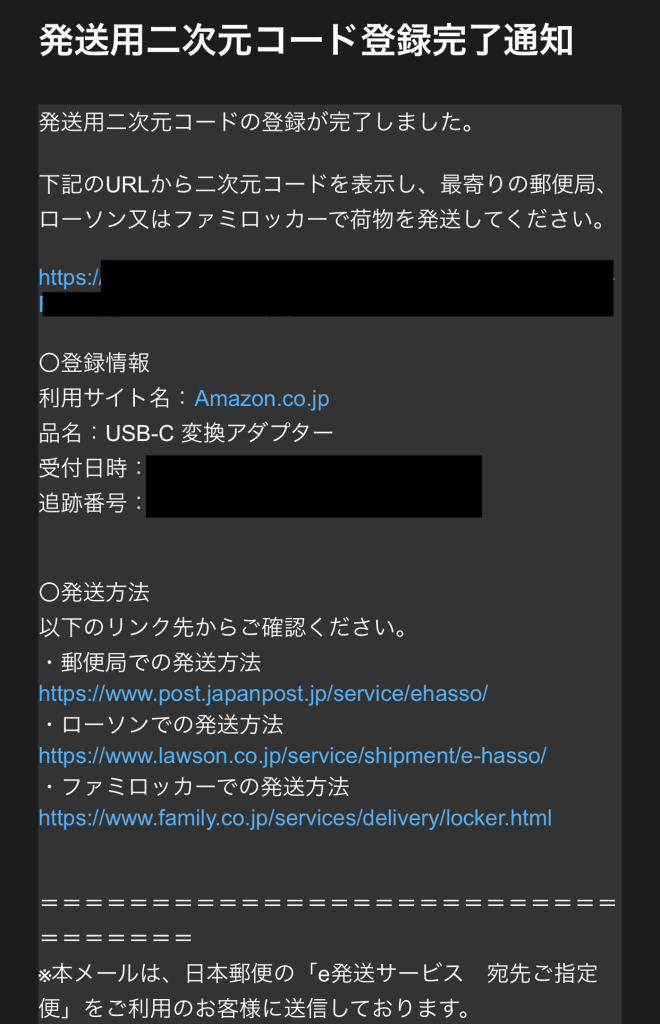Click the paragraph starting with 下記のURLから

(x=322, y=202)
